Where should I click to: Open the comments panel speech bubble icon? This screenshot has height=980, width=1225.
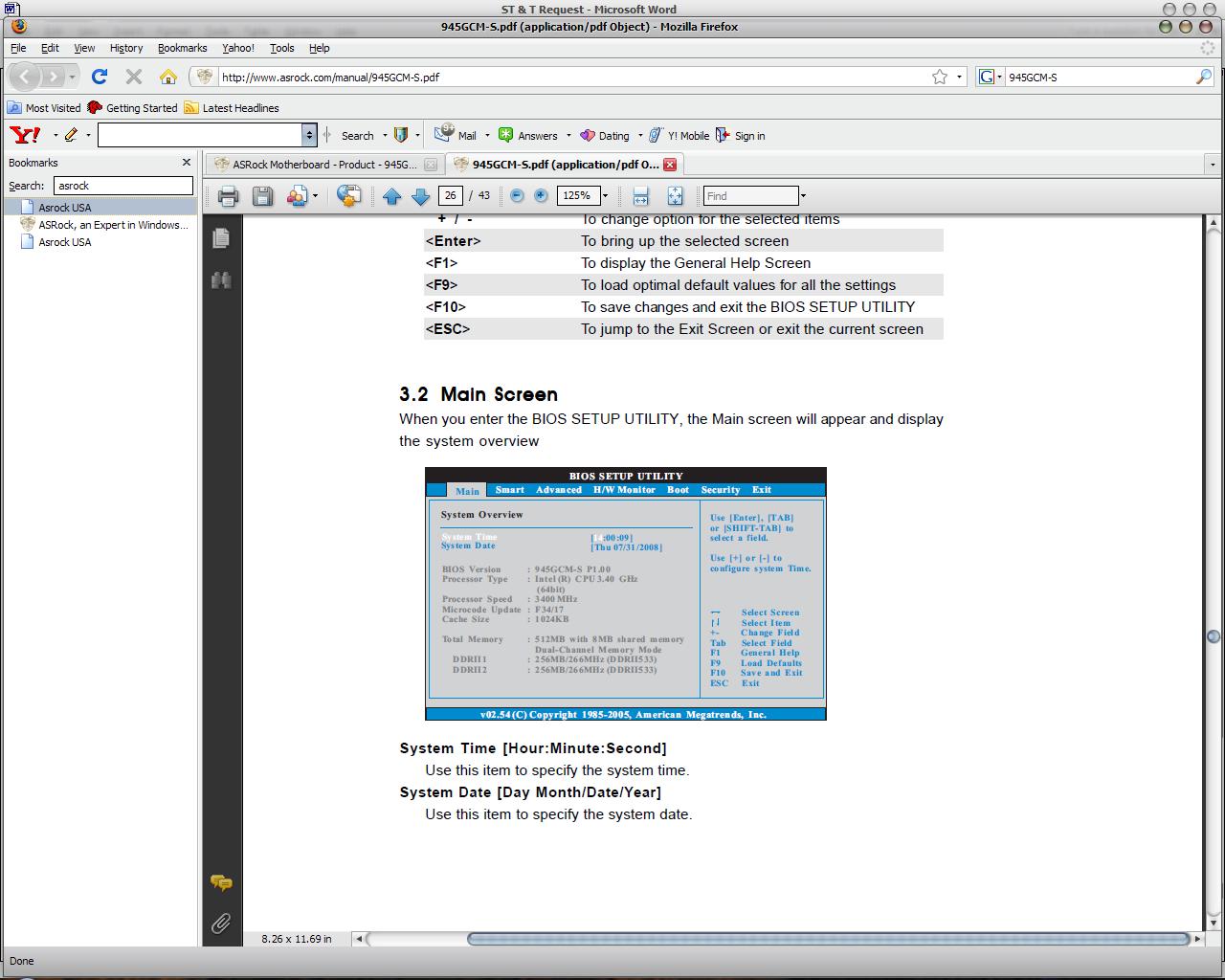(x=221, y=882)
